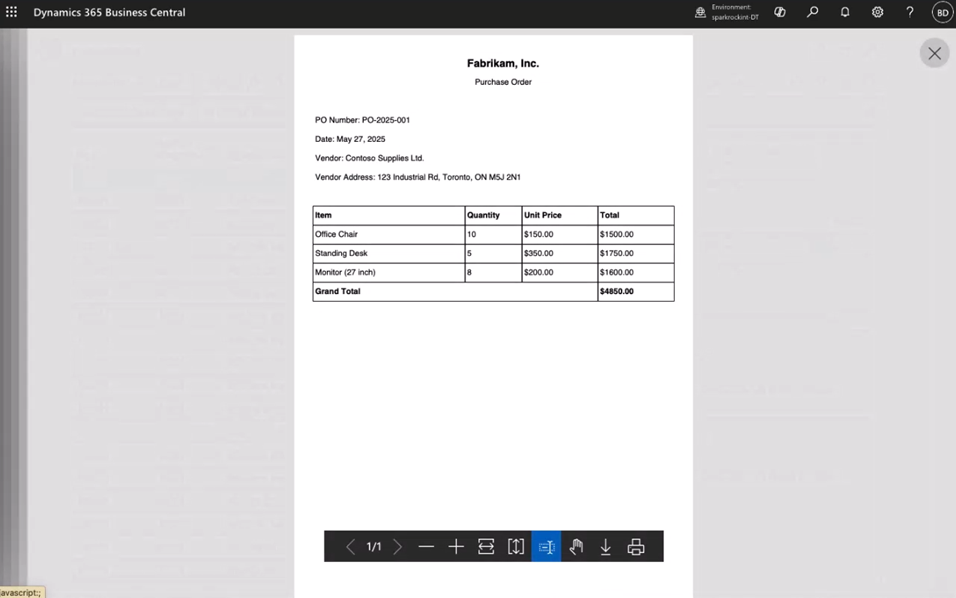956x598 pixels.
Task: Enable the hand pan tool
Action: [x=575, y=546]
